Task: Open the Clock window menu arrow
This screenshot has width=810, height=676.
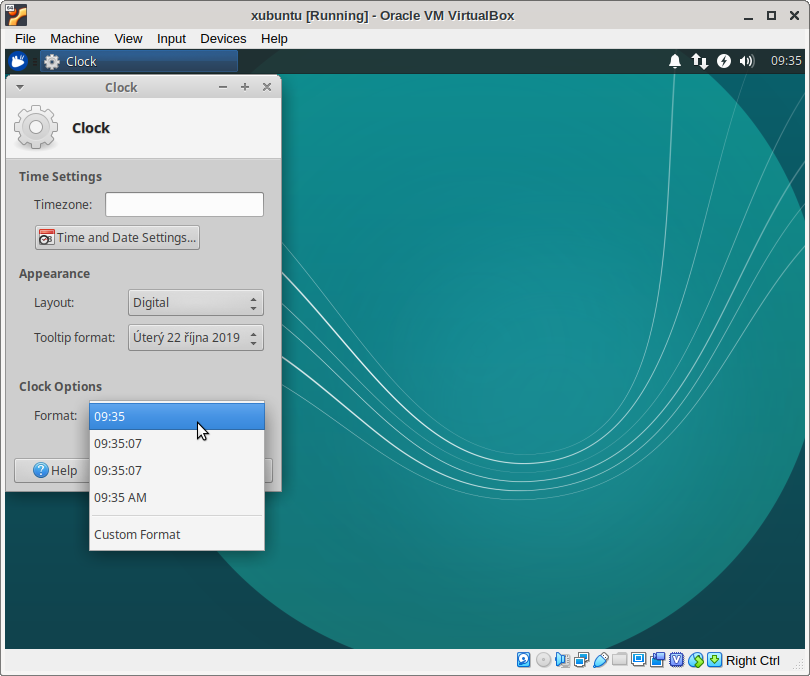Action: (19, 87)
